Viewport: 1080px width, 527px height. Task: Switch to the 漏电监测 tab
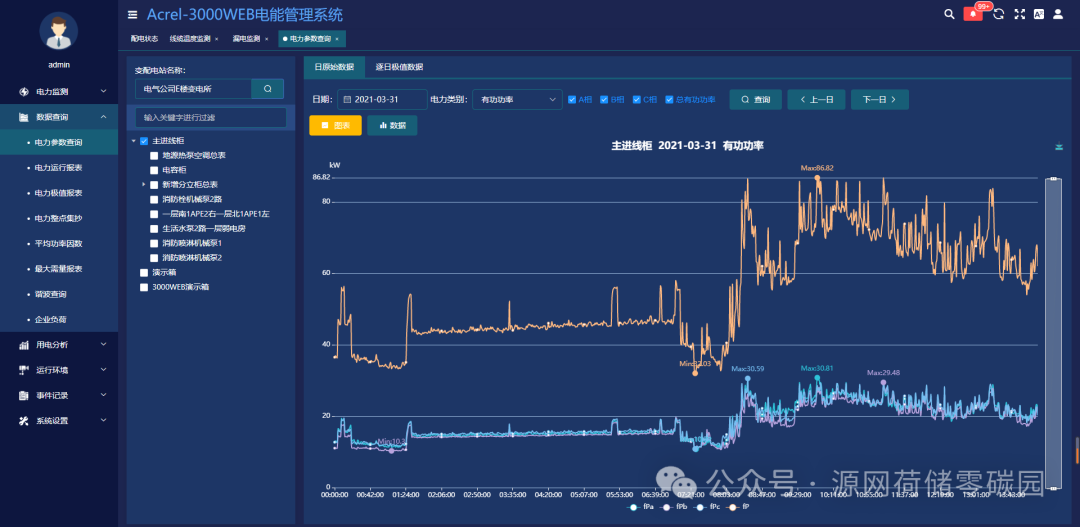[x=246, y=39]
